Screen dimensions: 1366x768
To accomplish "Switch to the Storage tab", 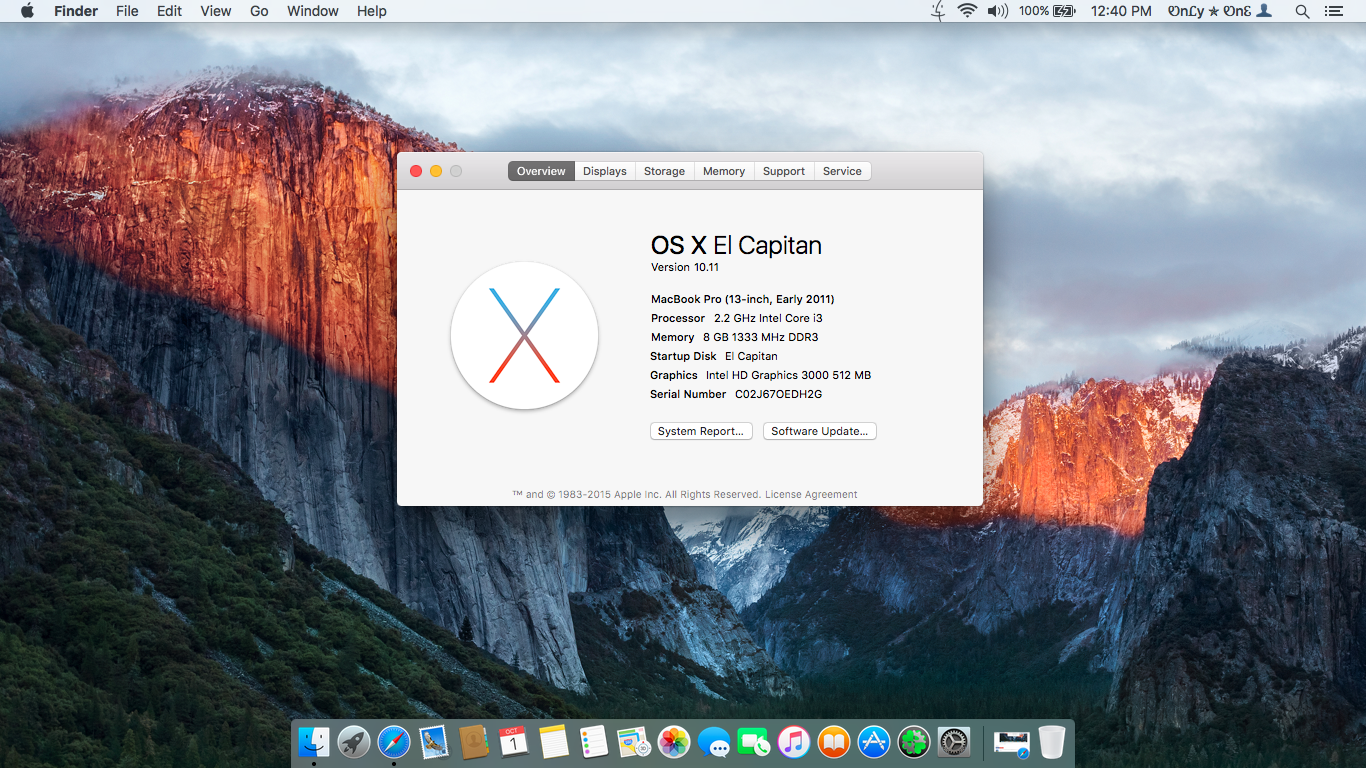I will coord(664,171).
